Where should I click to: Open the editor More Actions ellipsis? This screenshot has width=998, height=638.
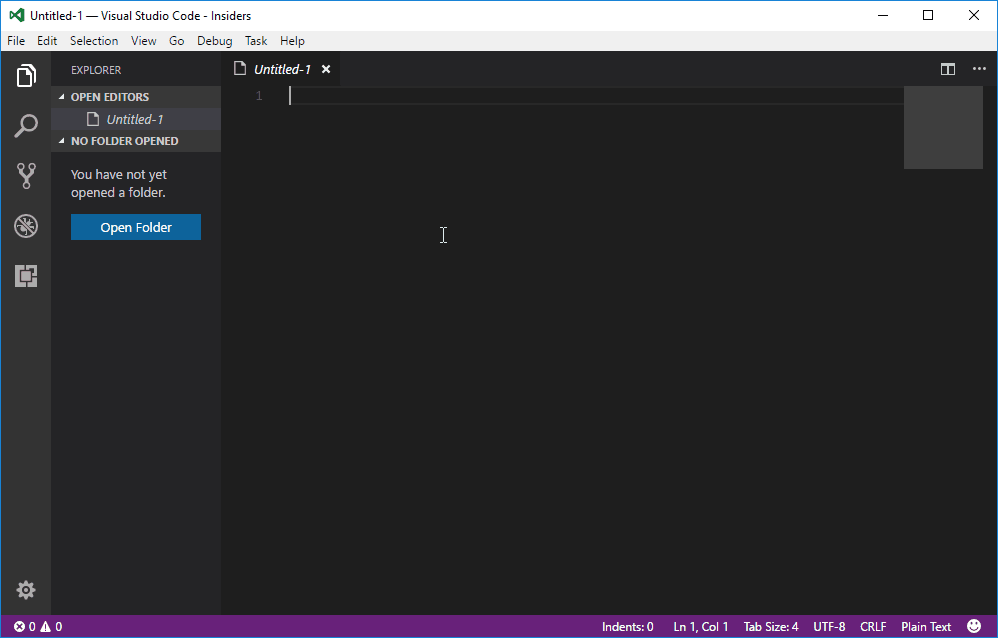click(979, 69)
